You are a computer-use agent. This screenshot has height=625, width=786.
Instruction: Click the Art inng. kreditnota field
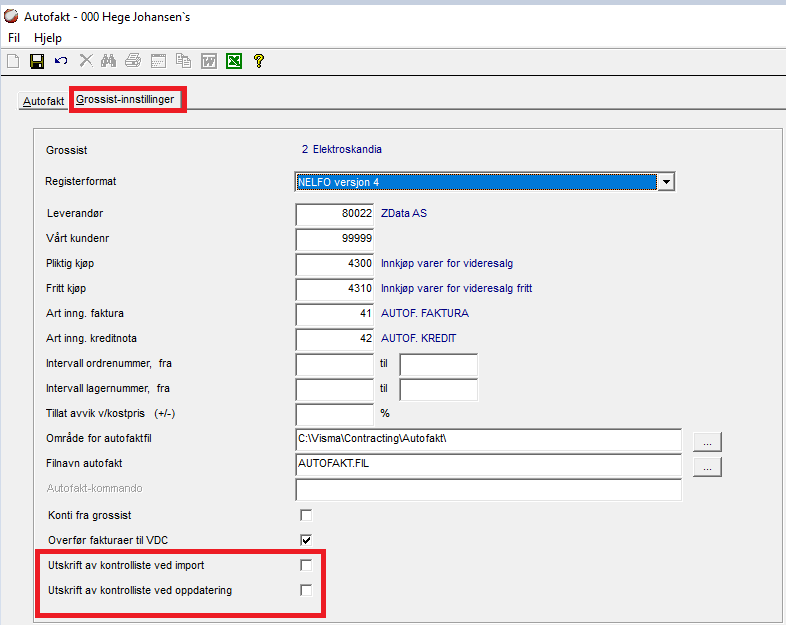335,339
